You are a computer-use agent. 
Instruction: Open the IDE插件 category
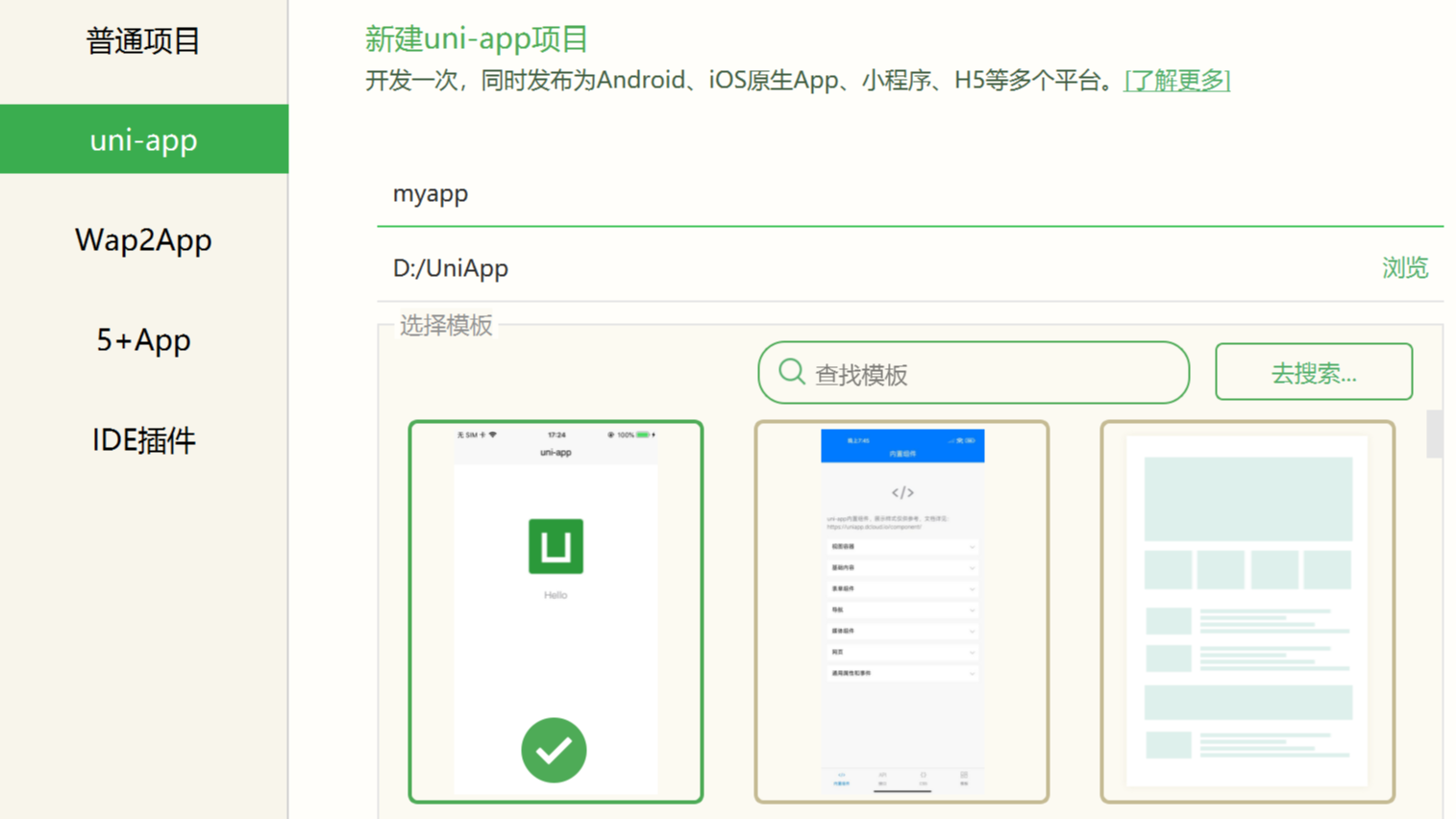click(143, 439)
